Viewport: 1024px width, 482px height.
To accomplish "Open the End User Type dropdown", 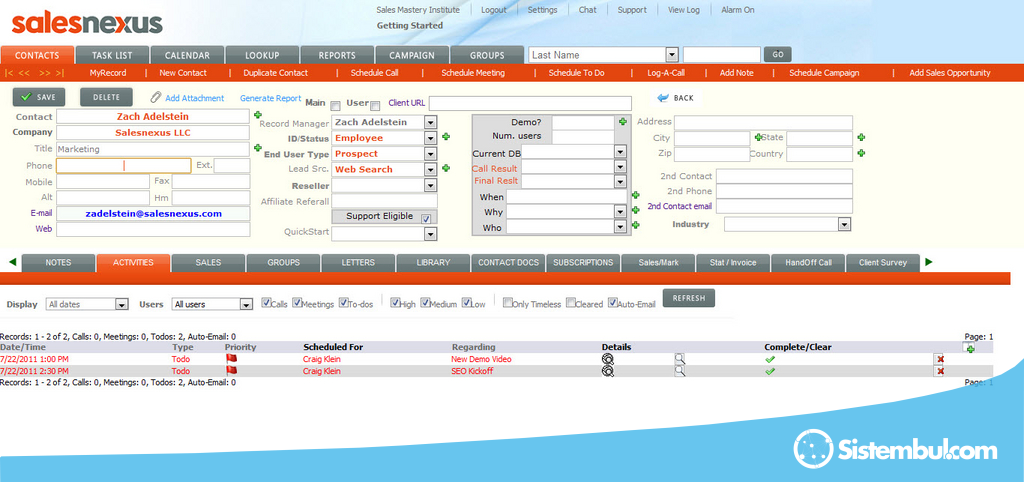I will 430,153.
